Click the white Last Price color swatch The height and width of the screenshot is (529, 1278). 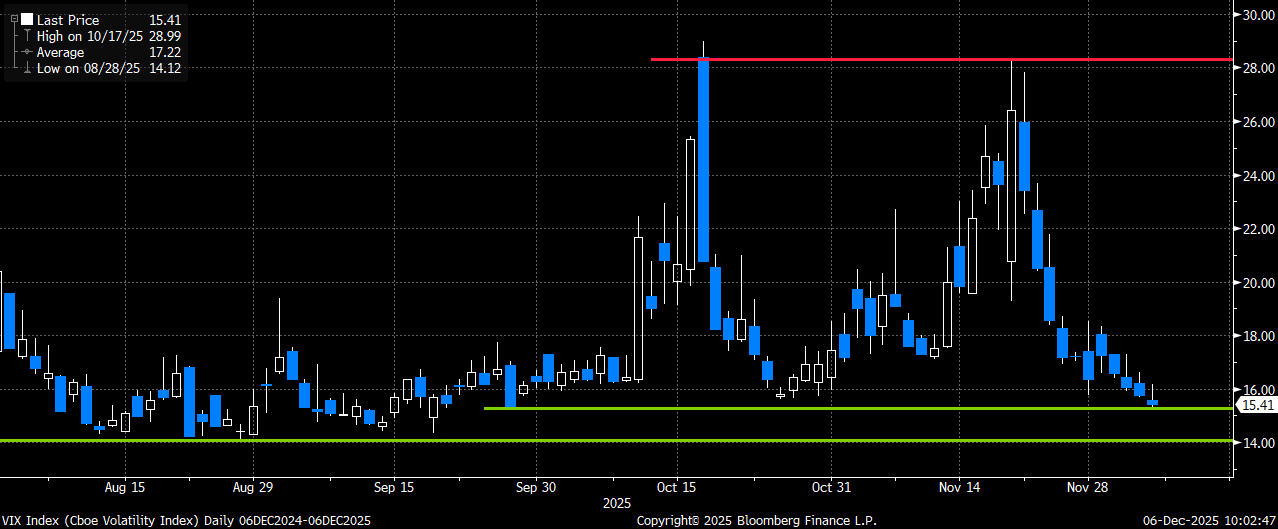coord(26,20)
